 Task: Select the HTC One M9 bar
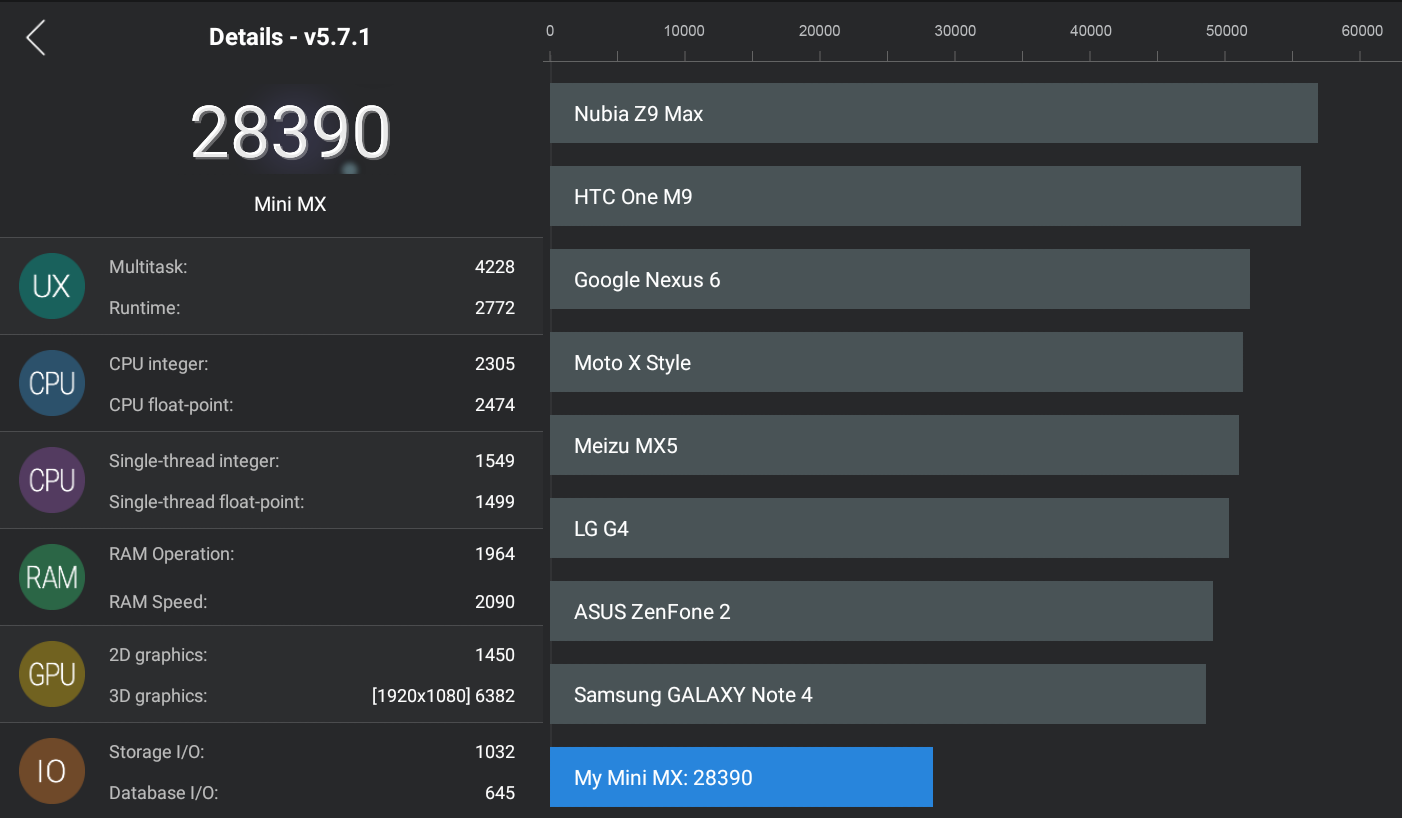click(925, 196)
